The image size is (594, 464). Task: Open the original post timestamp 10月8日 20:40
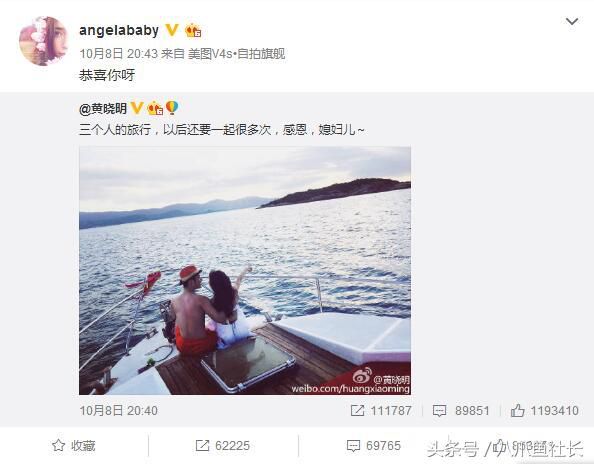[x=119, y=411]
